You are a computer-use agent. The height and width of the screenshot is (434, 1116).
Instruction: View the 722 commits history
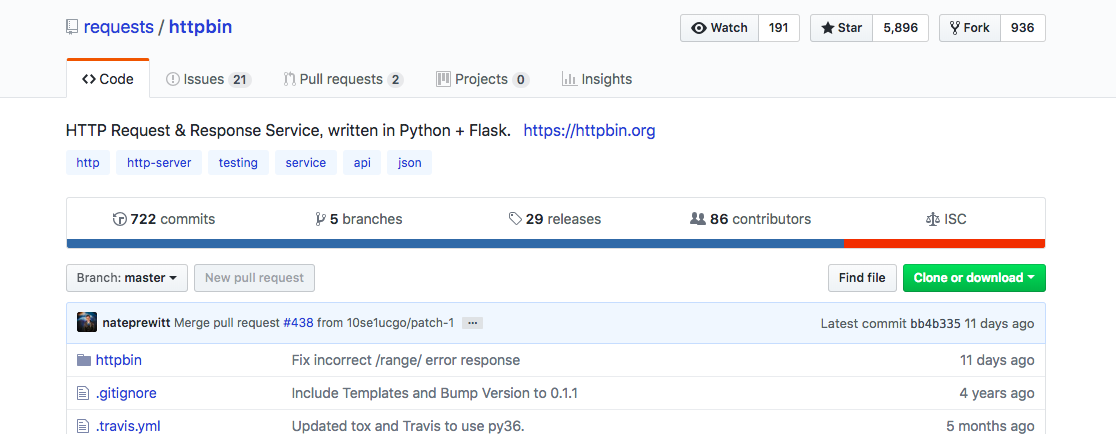pyautogui.click(x=164, y=219)
